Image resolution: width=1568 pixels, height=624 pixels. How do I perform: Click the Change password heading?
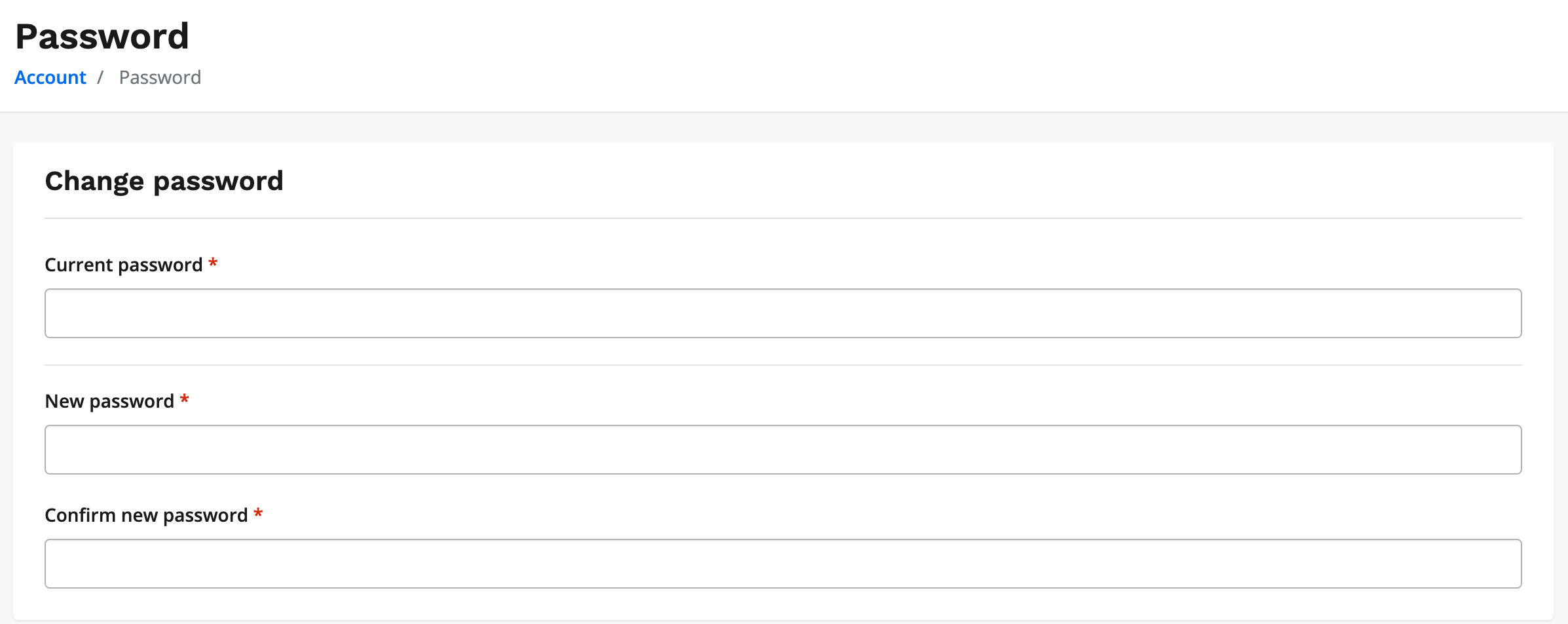pos(164,181)
